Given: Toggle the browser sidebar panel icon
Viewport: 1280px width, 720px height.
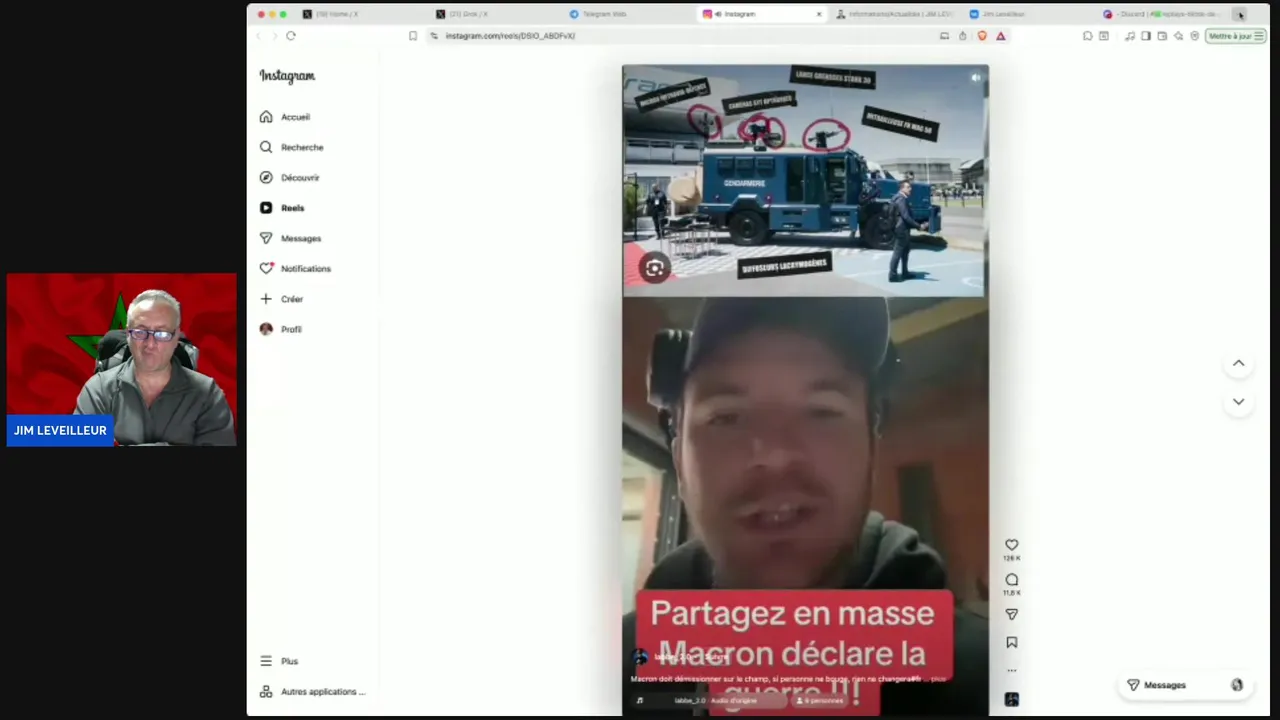Looking at the screenshot, I should [1145, 36].
